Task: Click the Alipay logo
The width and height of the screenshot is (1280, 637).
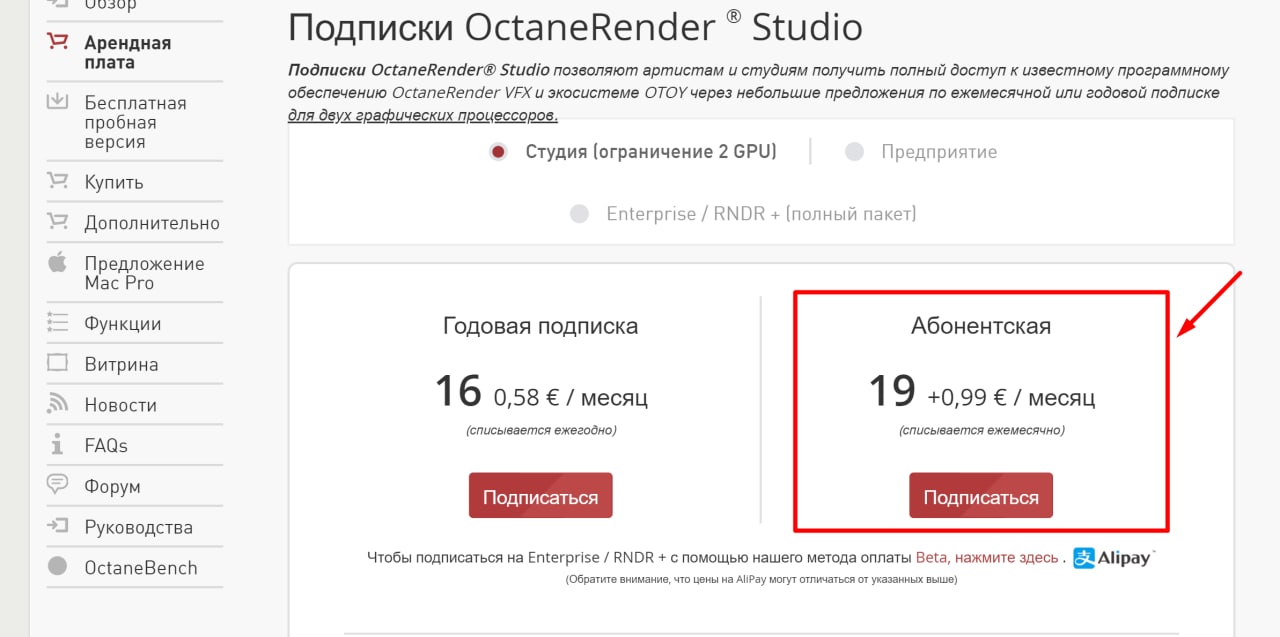Action: pos(1113,557)
